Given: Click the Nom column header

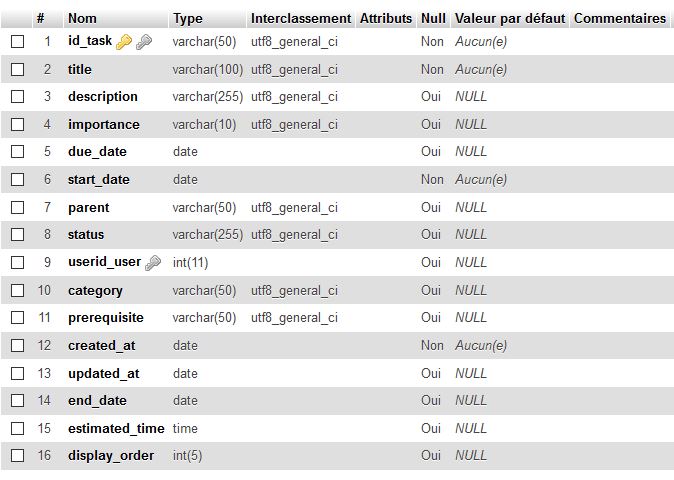Looking at the screenshot, I should point(82,18).
